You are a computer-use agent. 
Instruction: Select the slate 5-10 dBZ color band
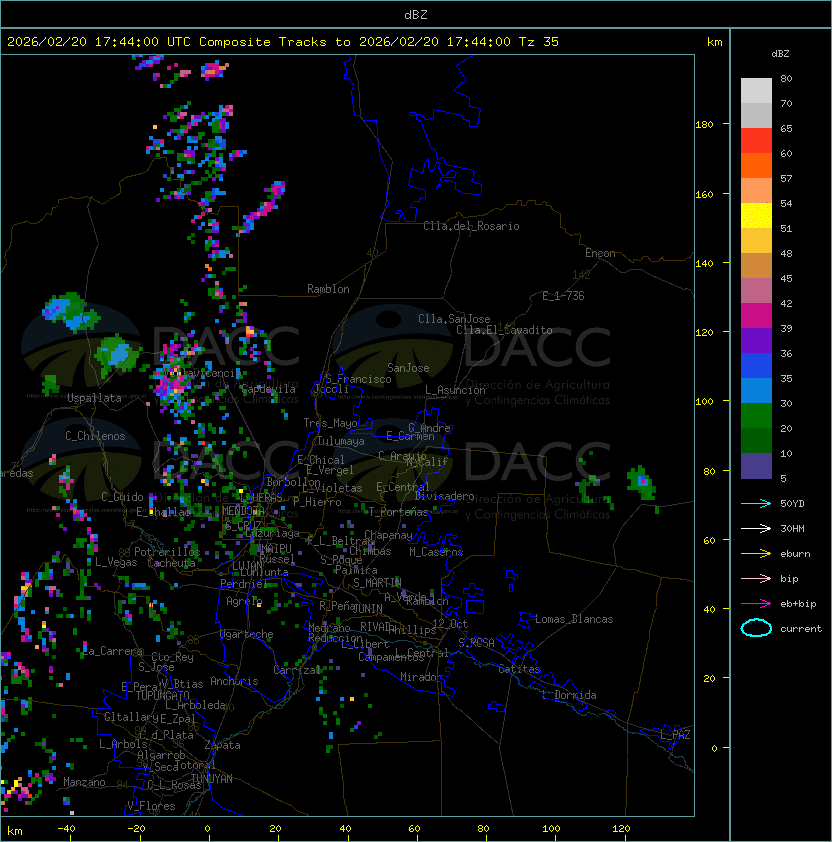[x=756, y=466]
